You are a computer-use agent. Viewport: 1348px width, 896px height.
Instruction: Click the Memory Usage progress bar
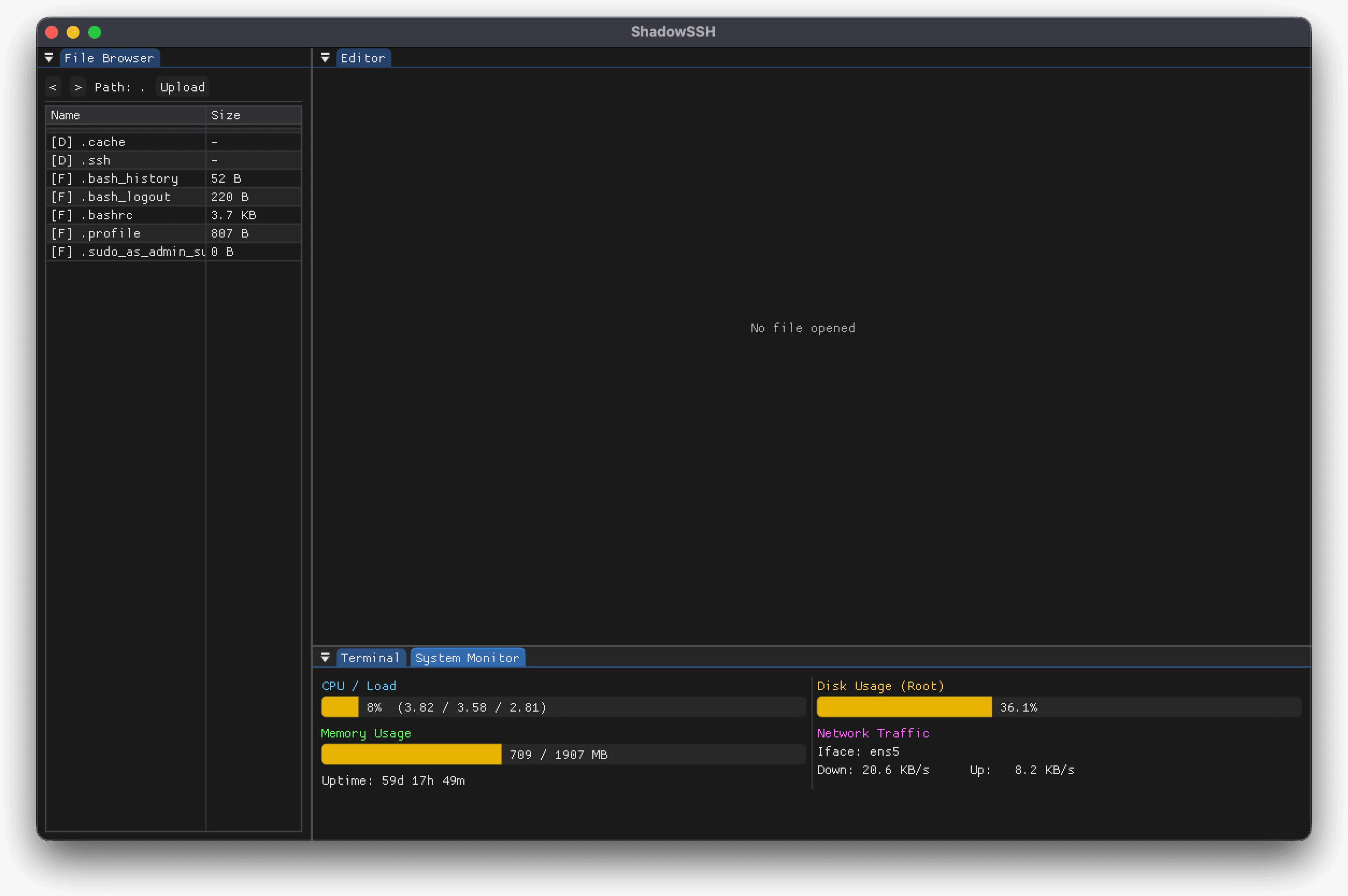click(x=563, y=754)
